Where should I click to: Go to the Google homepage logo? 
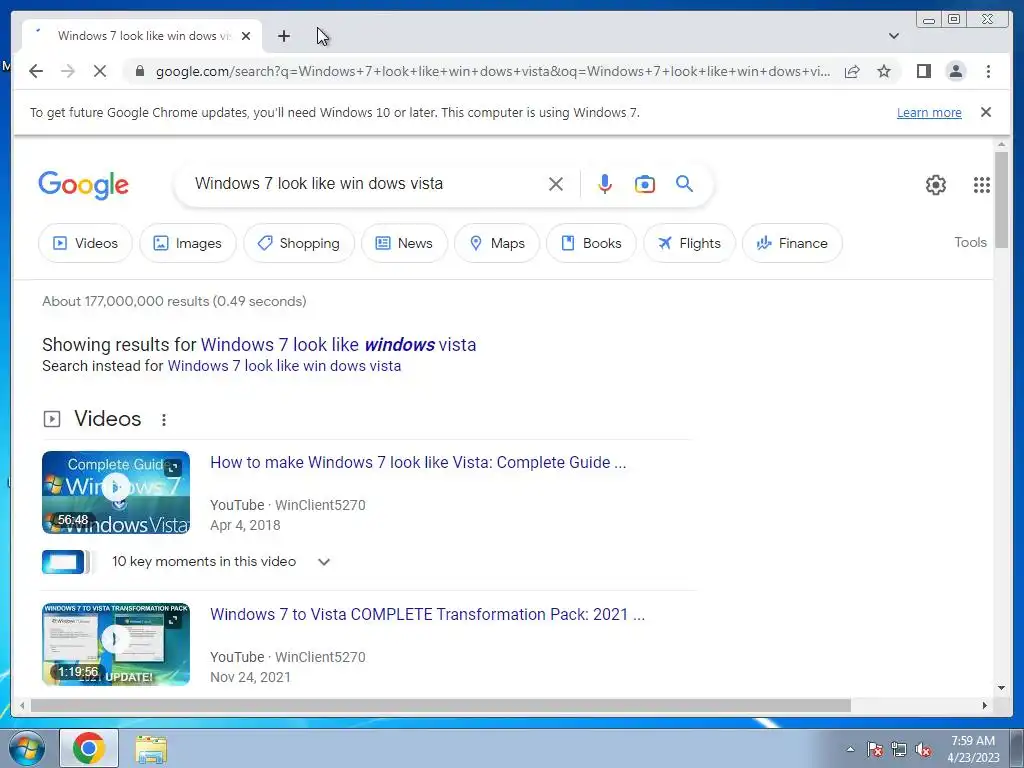84,185
